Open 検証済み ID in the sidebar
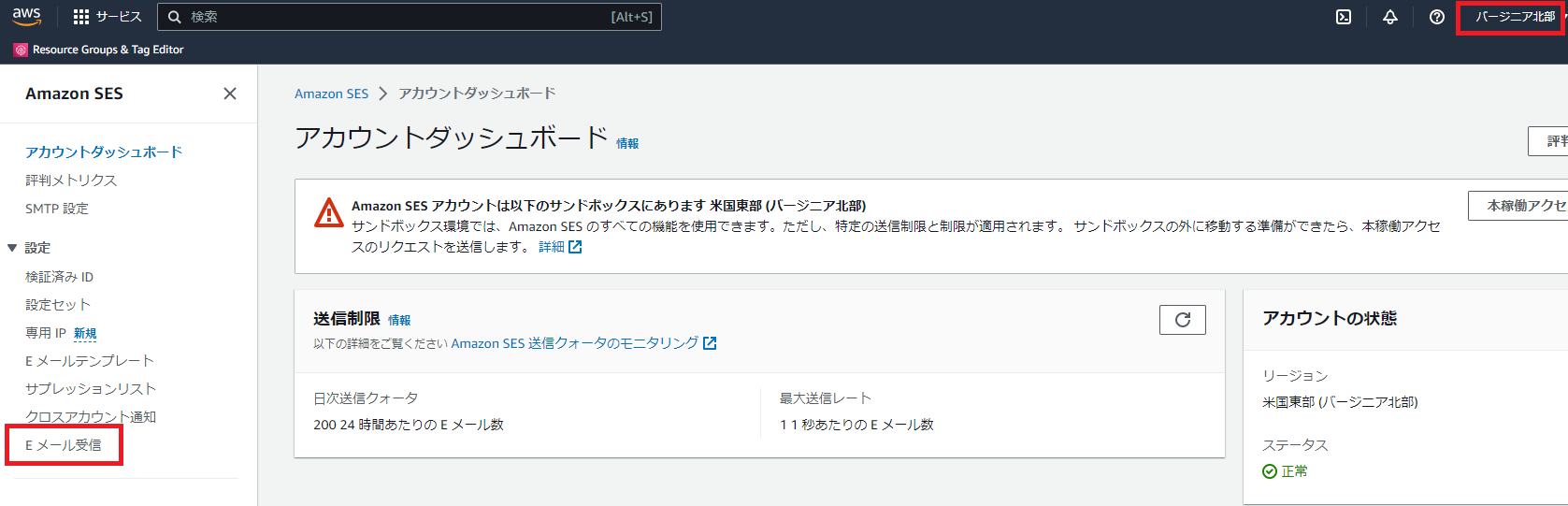The width and height of the screenshot is (1568, 506). pos(59,277)
